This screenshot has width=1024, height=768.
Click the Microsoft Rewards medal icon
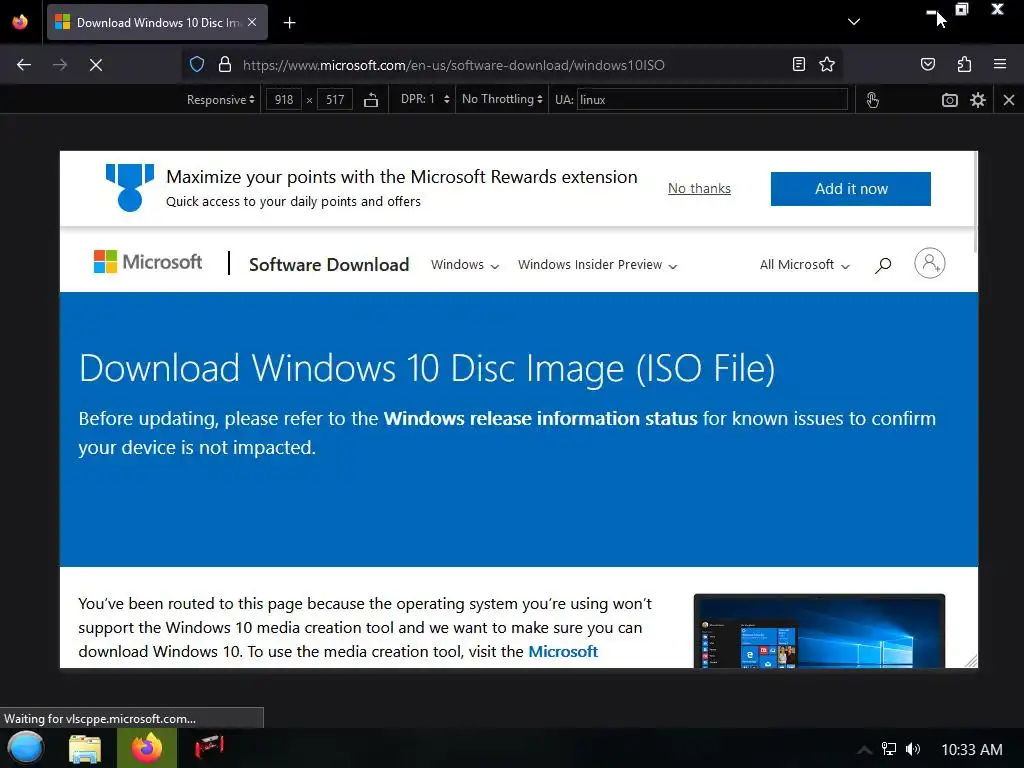click(x=130, y=187)
